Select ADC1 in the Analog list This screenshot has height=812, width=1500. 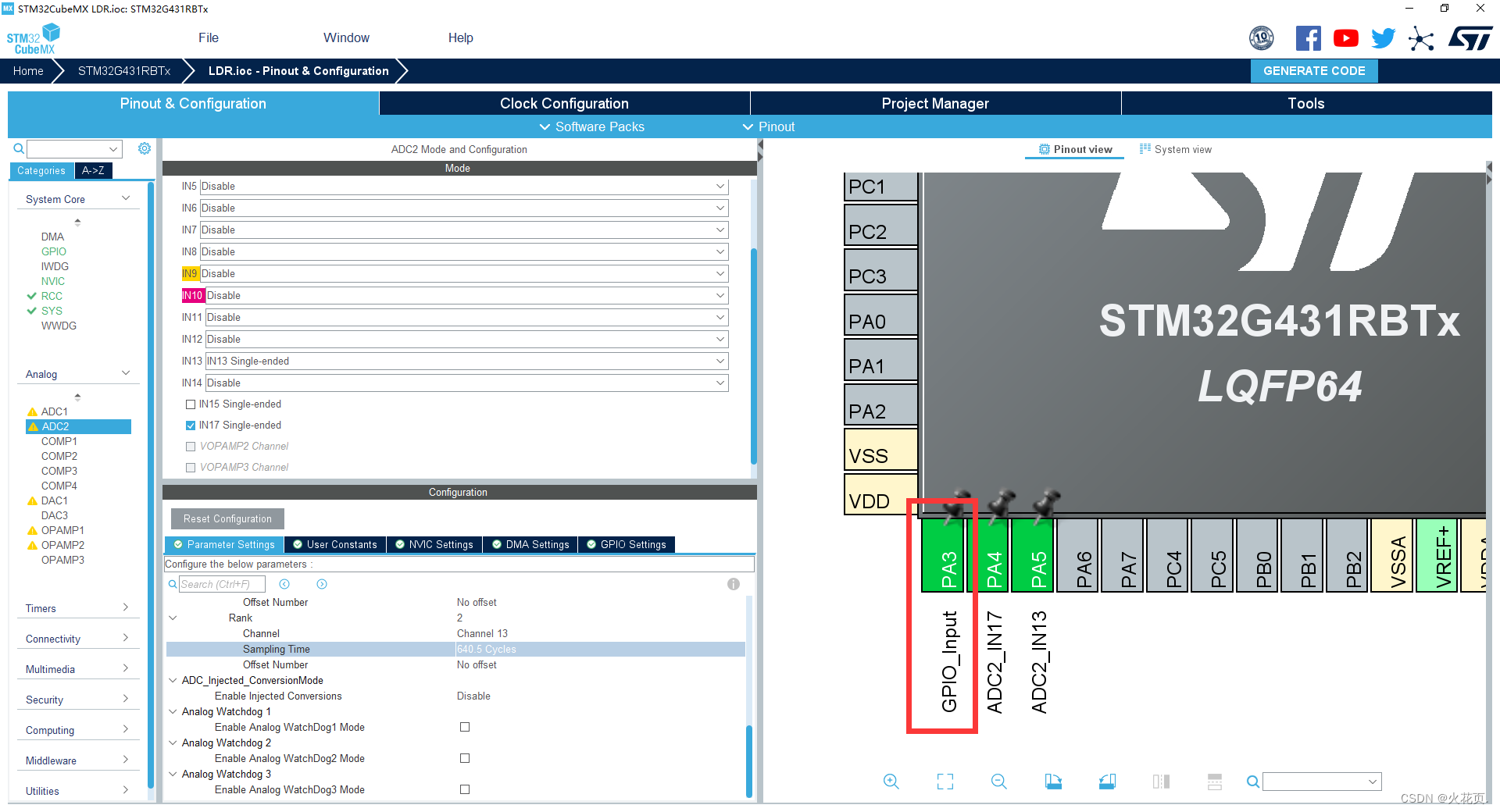[54, 411]
